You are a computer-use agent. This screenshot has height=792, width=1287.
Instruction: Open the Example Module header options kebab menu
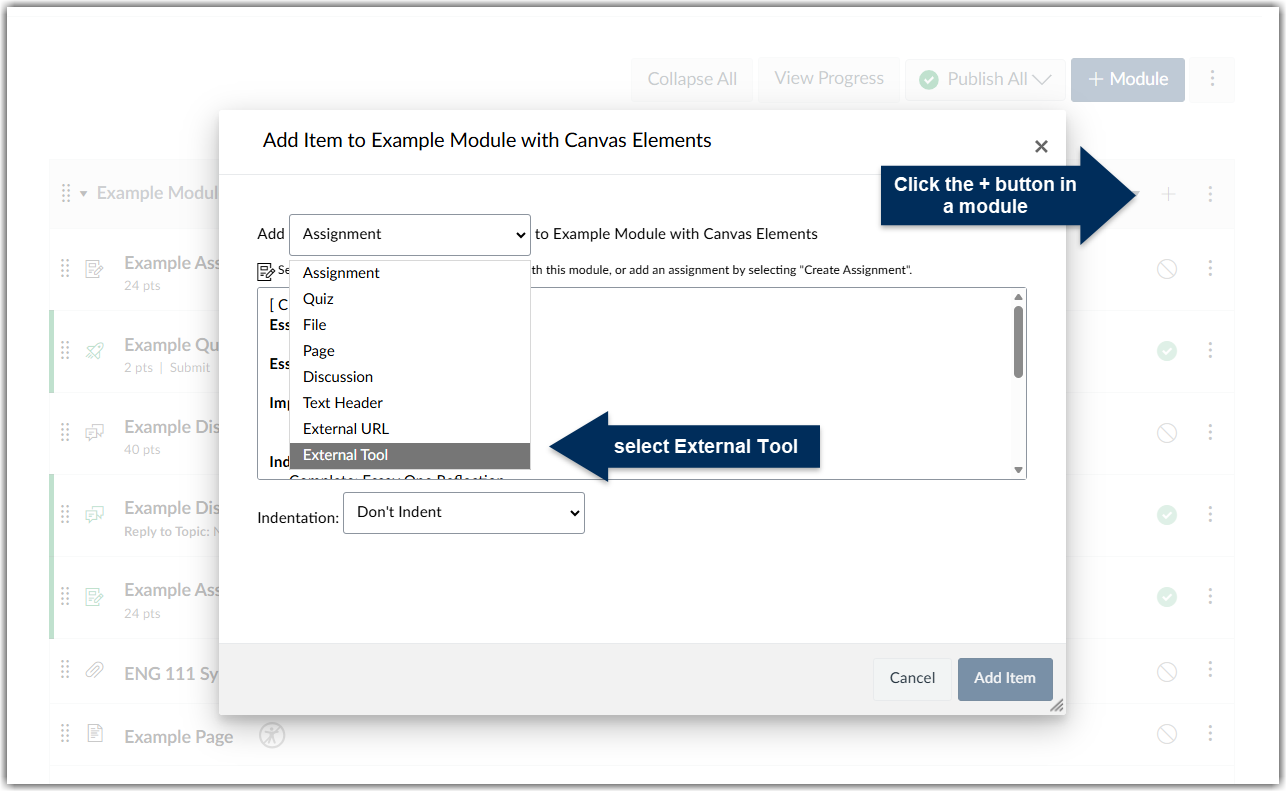tap(1210, 194)
